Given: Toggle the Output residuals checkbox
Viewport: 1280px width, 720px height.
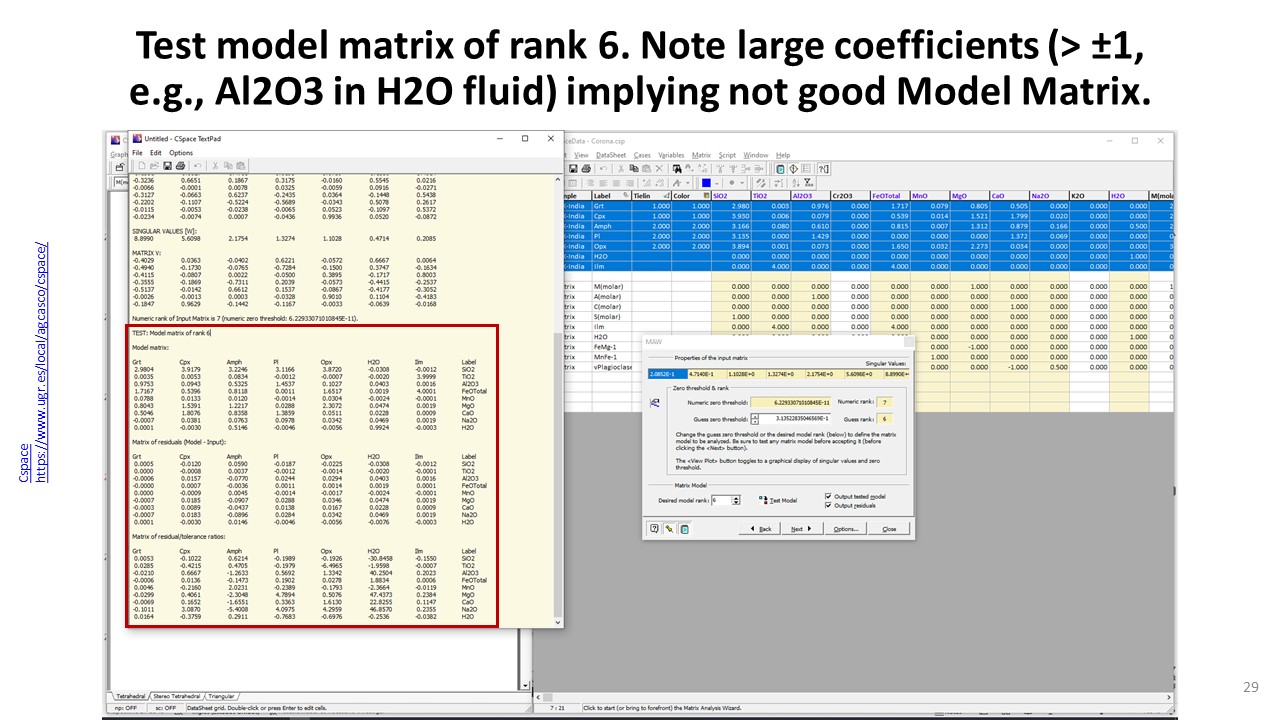Looking at the screenshot, I should click(x=828, y=505).
